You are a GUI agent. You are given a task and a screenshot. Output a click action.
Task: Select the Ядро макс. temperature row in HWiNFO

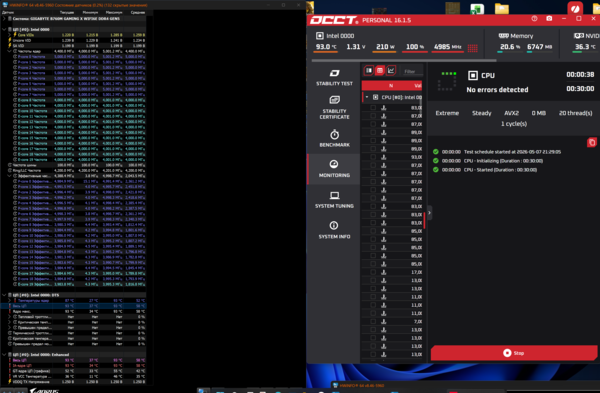click(77, 311)
